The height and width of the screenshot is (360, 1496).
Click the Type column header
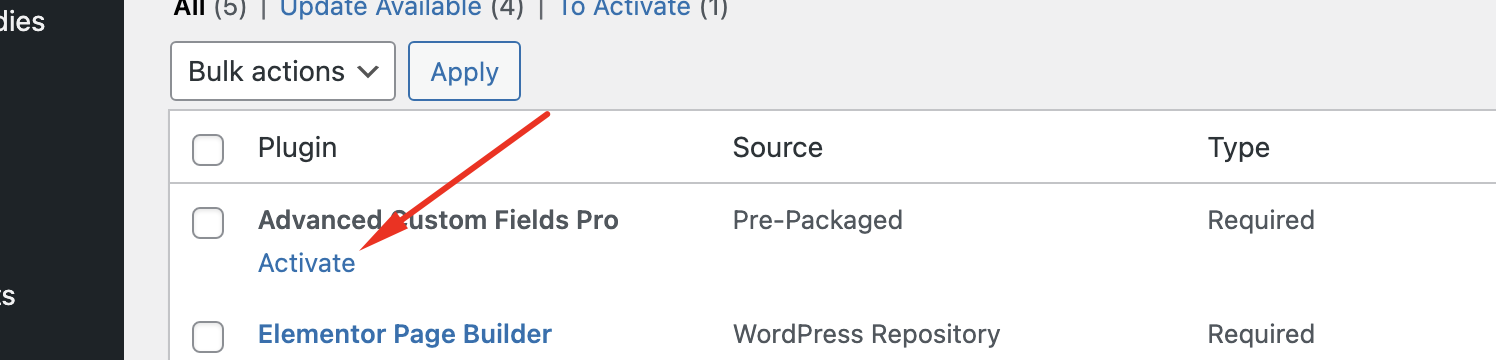pos(1239,150)
